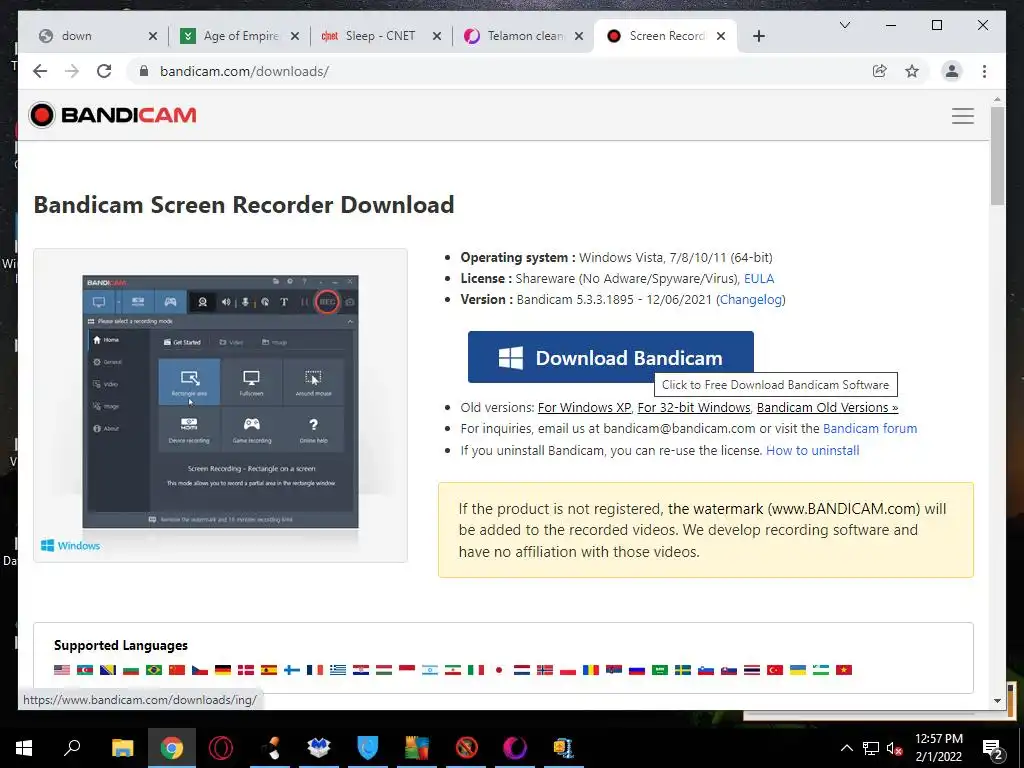Open the For Windows XP link
Viewport: 1024px width, 768px height.
584,408
